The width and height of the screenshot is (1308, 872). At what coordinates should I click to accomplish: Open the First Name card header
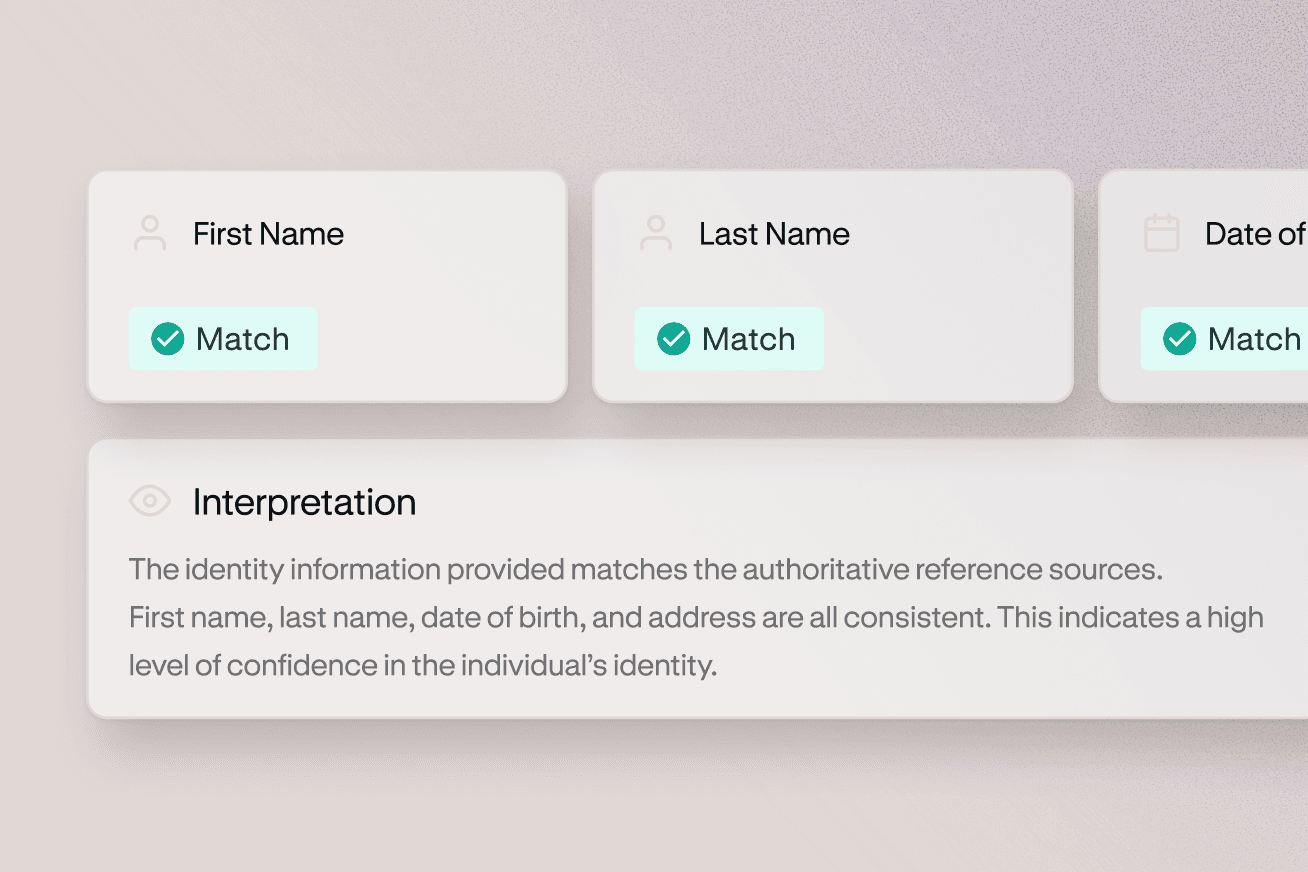click(x=268, y=233)
